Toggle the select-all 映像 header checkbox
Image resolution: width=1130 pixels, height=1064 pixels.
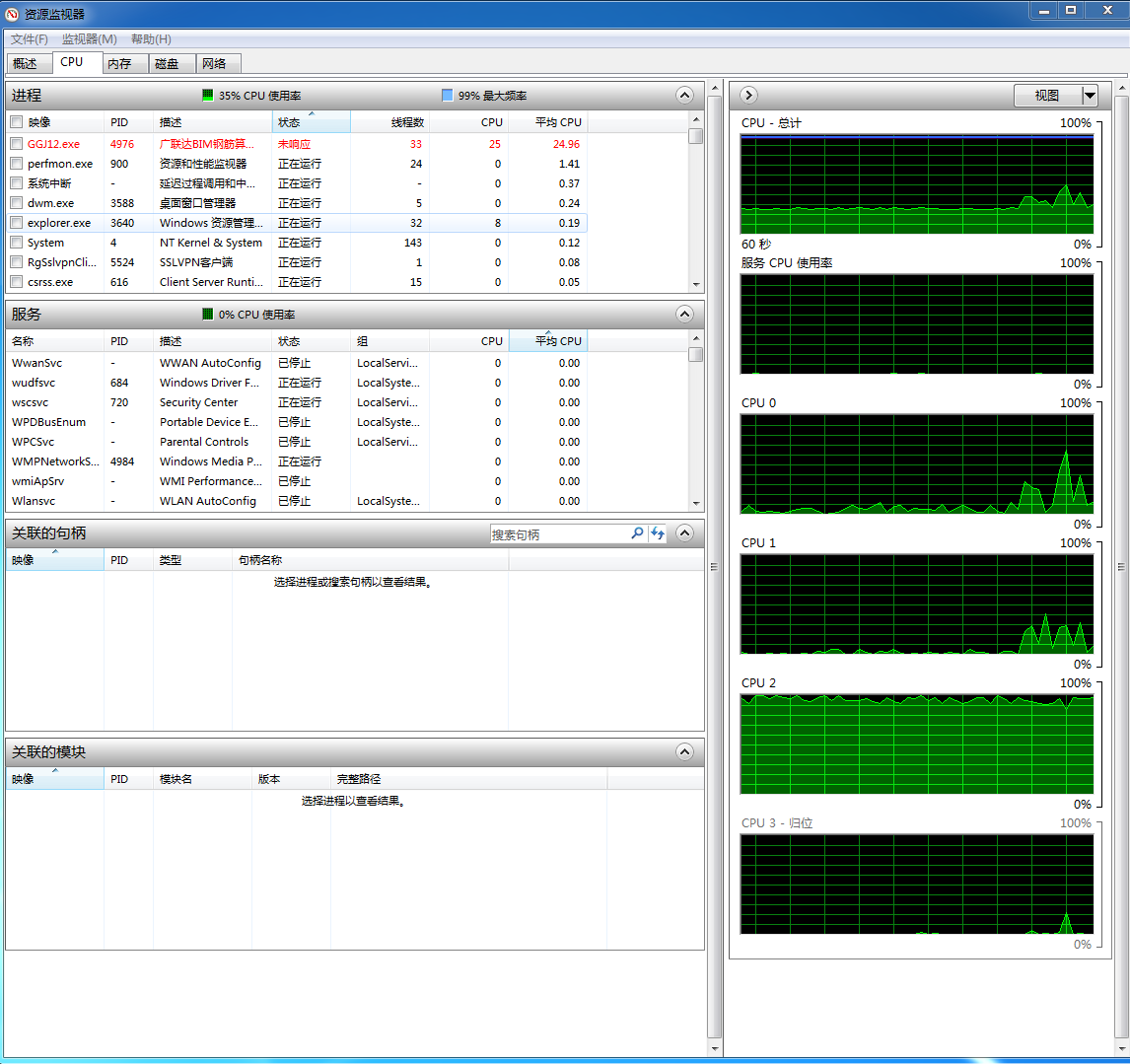pyautogui.click(x=17, y=122)
